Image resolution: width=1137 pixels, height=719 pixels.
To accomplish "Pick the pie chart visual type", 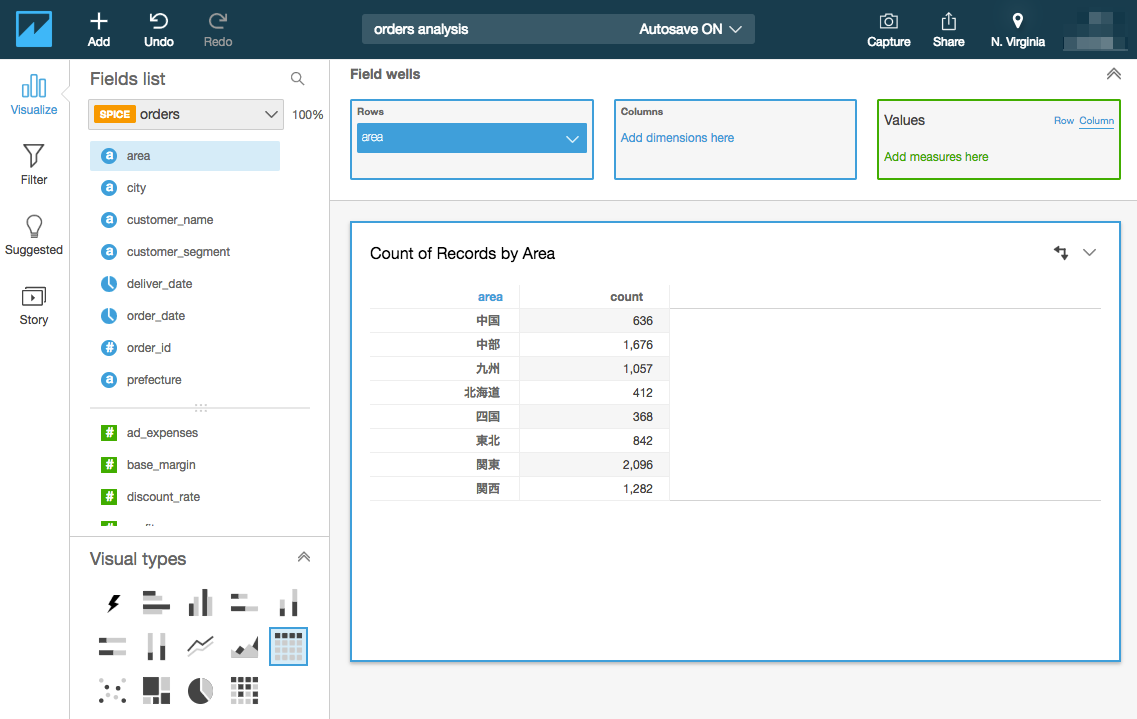I will [200, 690].
